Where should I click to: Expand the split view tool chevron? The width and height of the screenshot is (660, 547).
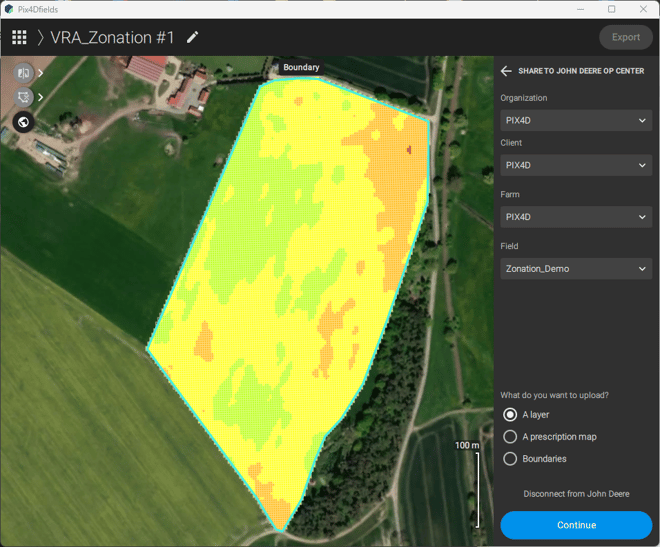(x=41, y=73)
